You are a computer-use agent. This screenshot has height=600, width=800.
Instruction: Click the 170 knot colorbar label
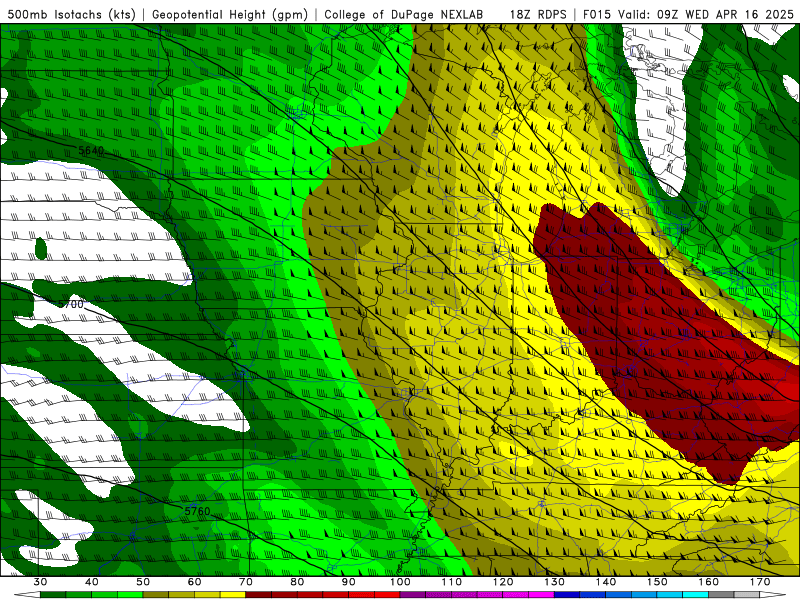click(760, 582)
